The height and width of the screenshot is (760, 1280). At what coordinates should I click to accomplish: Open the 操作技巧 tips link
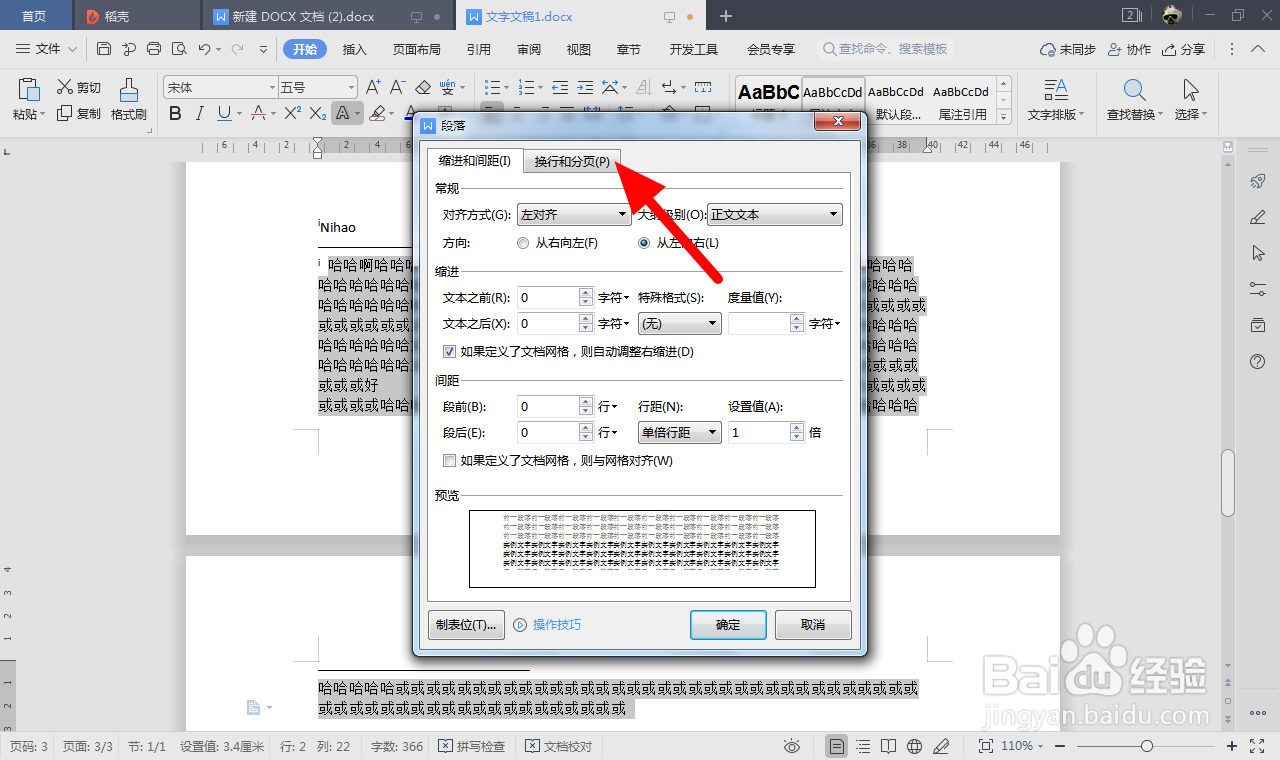547,625
